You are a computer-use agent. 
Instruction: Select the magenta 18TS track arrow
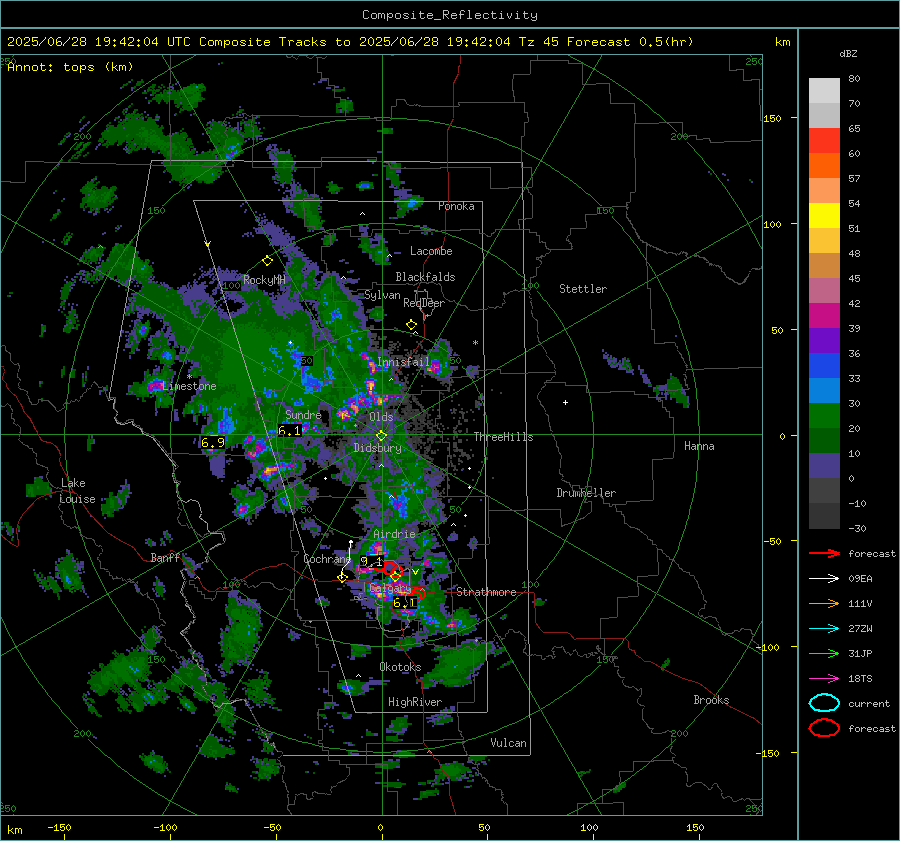(824, 679)
